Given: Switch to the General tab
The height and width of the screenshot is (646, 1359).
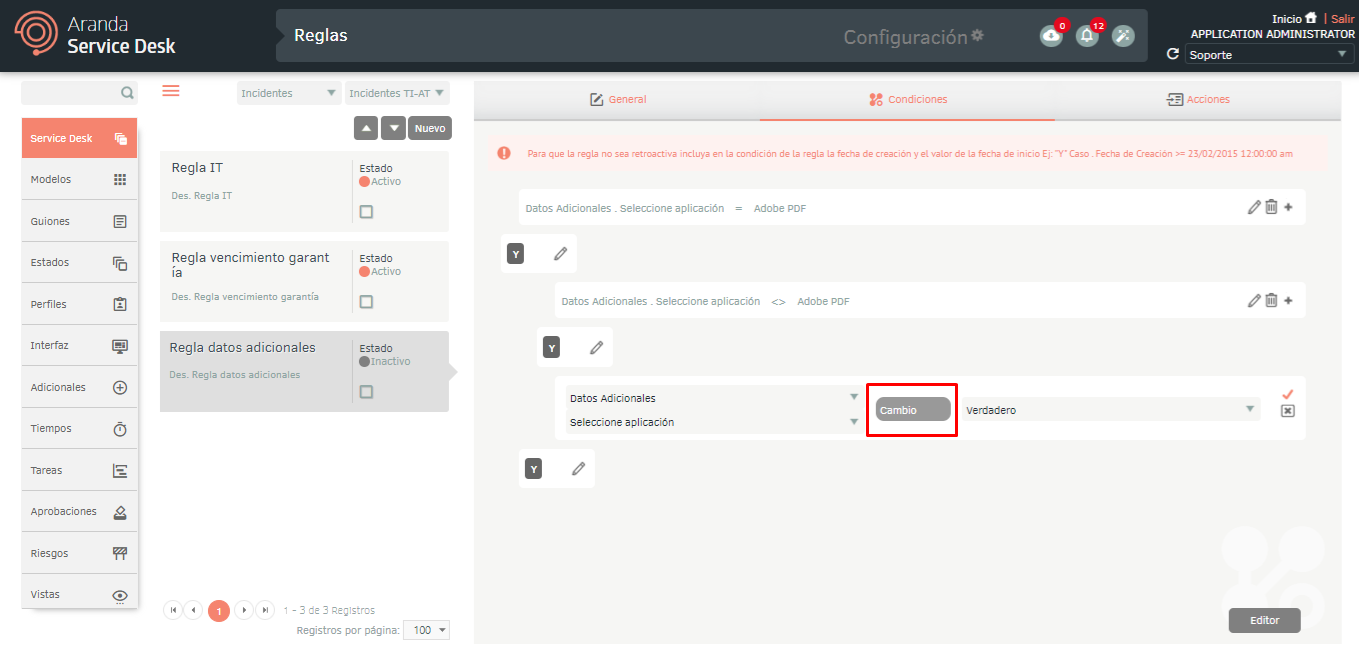Looking at the screenshot, I should pos(617,99).
